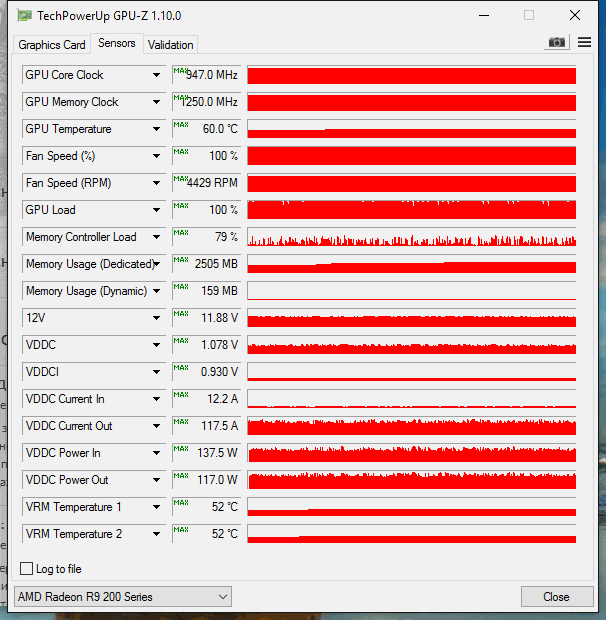Expand the Memory Controller Load dropdown
This screenshot has height=620, width=606.
(x=157, y=237)
